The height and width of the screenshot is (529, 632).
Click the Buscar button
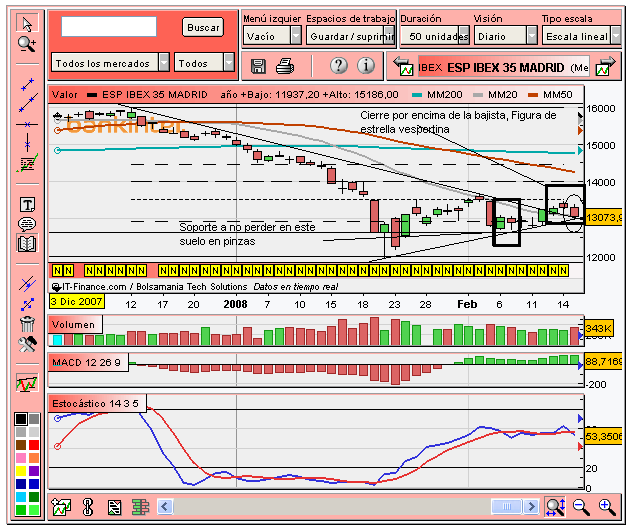203,27
